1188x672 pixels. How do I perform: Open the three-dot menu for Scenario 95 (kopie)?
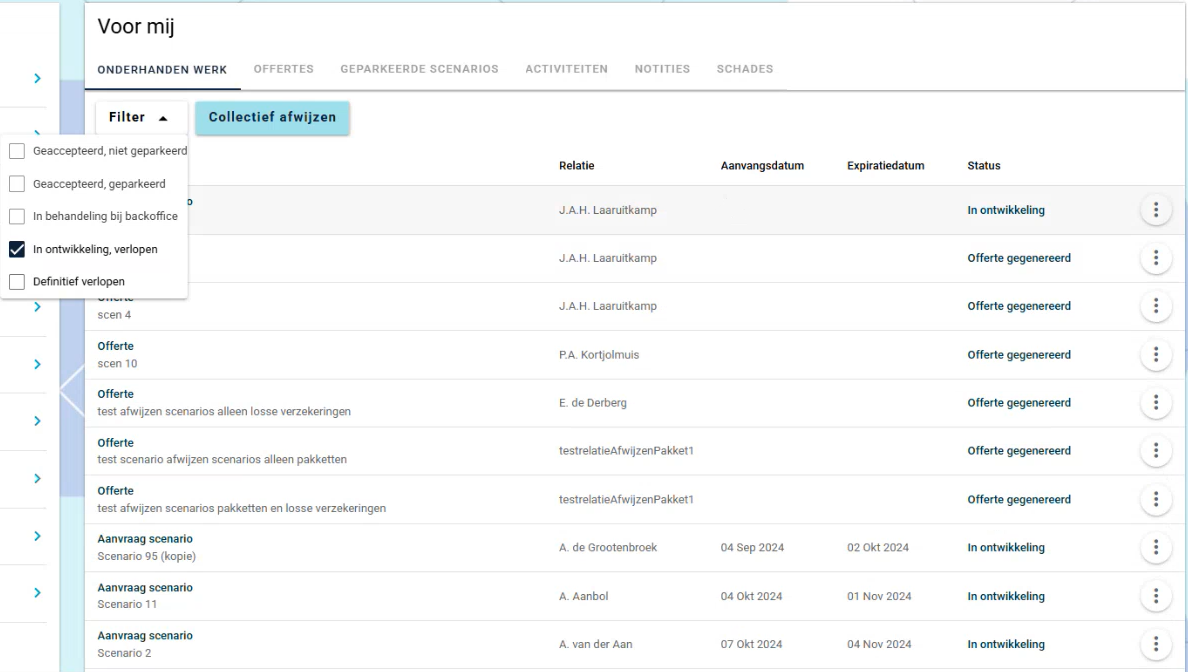[x=1155, y=548]
